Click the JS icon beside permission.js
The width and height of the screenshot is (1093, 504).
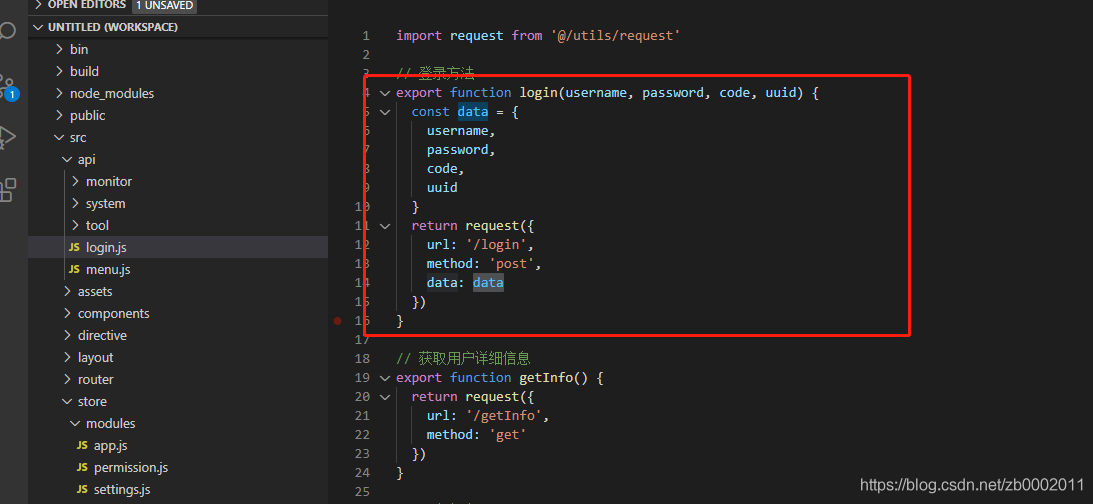pyautogui.click(x=82, y=468)
